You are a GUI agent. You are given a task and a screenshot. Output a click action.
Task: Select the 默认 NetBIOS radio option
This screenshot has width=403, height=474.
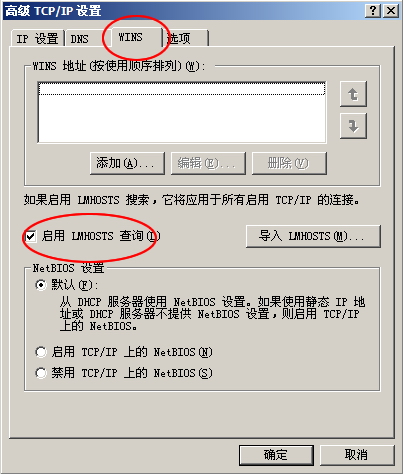(41, 285)
